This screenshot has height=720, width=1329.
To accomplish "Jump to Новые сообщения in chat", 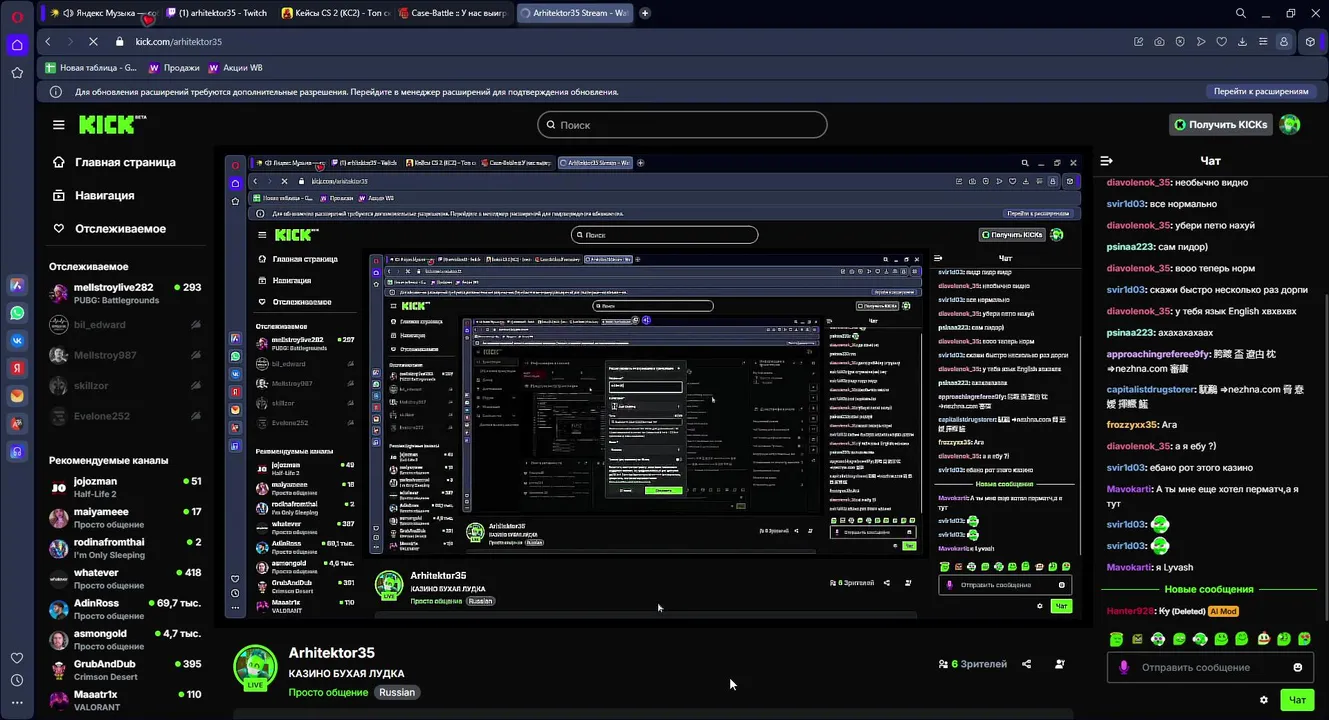I will [1208, 590].
